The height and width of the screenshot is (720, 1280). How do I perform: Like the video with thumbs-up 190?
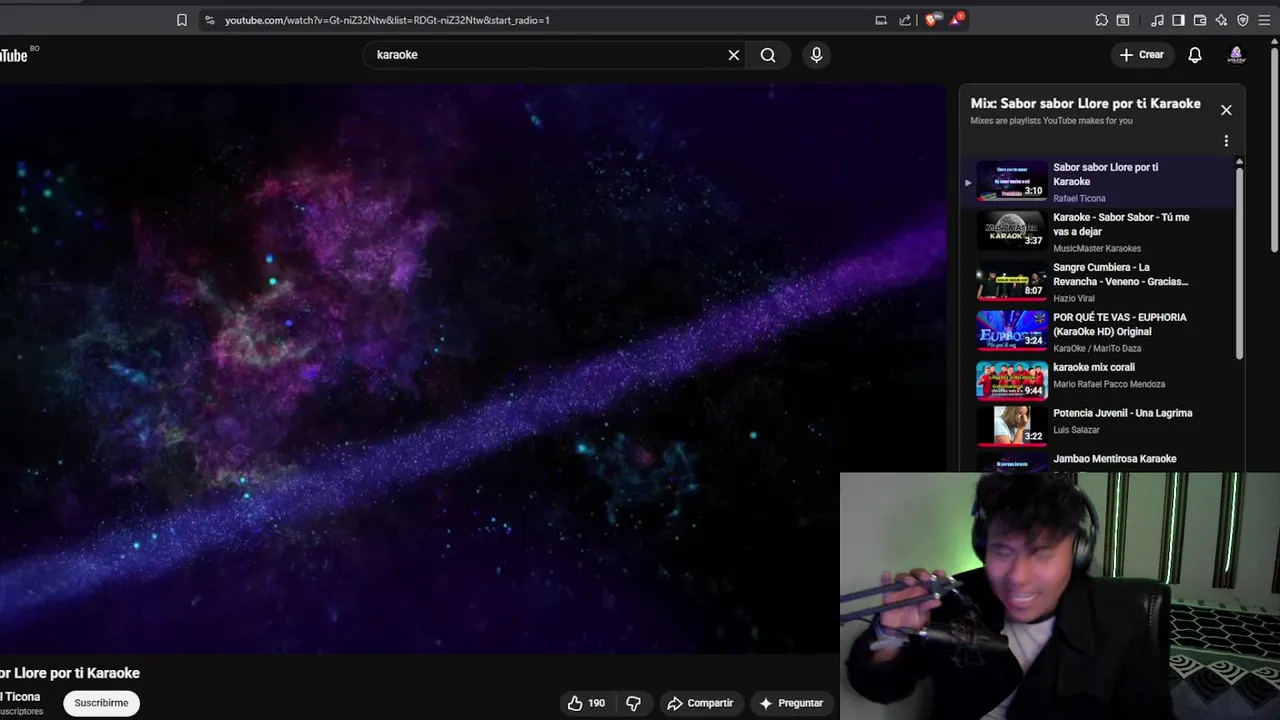(x=587, y=703)
